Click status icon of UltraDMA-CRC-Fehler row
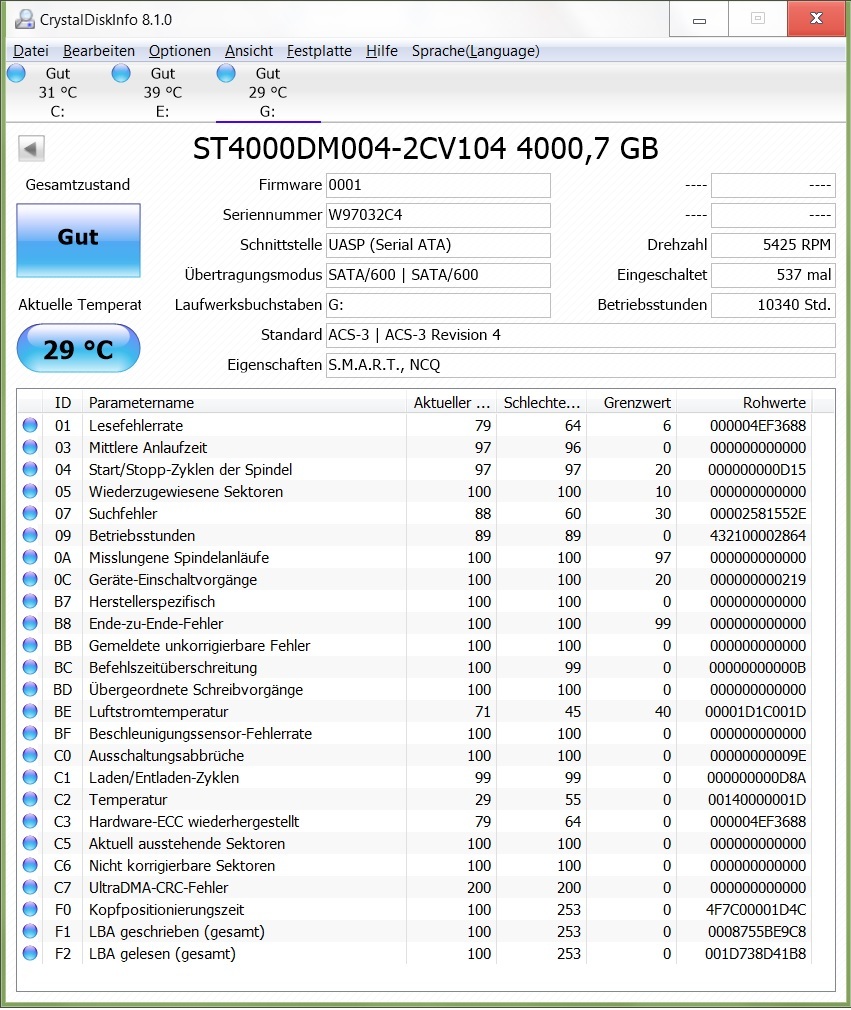Image resolution: width=851 pixels, height=1010 pixels. tap(30, 888)
